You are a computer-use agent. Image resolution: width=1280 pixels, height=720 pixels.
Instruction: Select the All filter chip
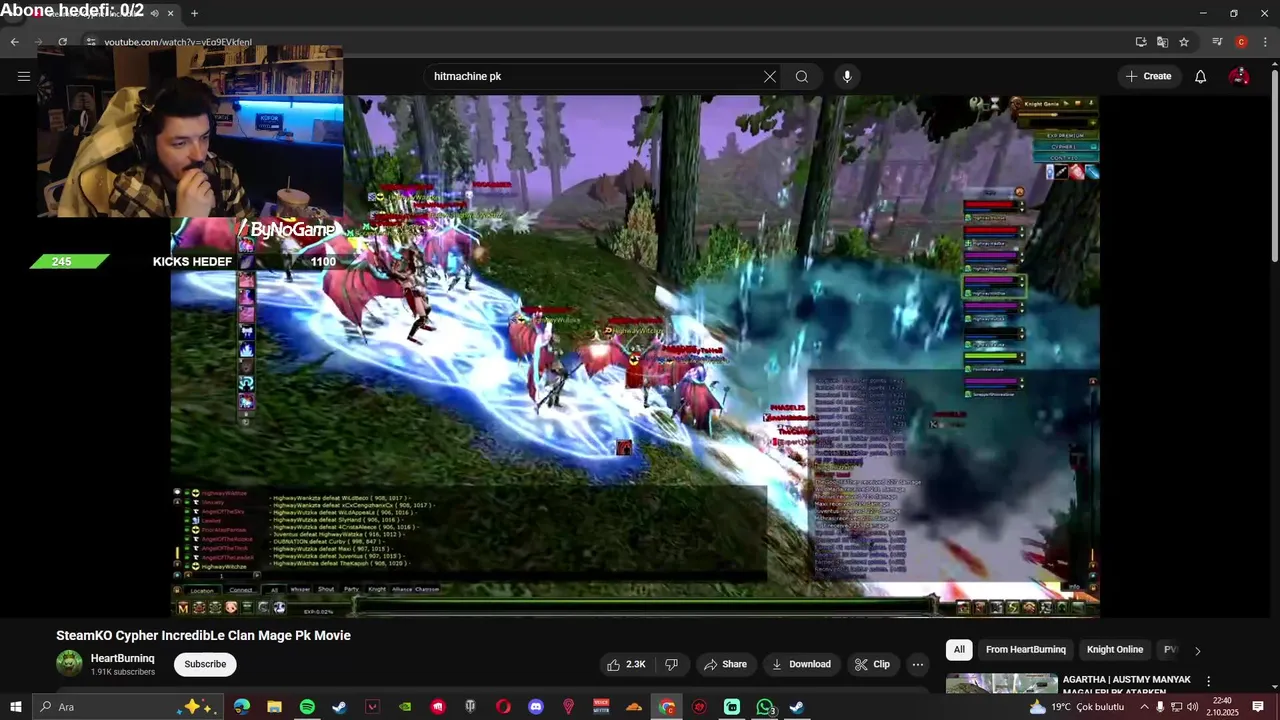coord(959,650)
